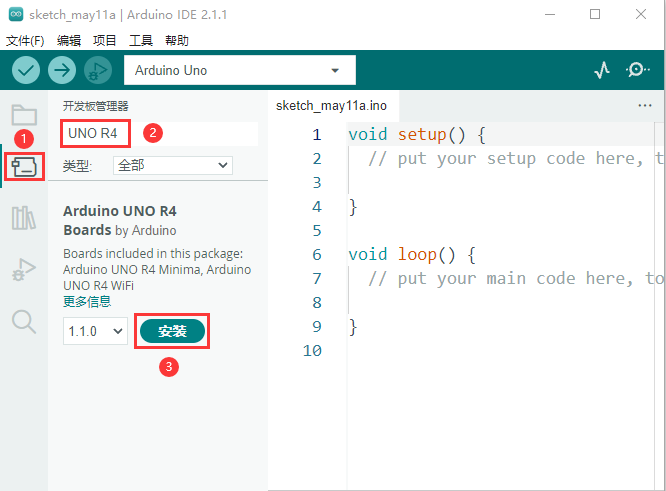This screenshot has width=666, height=491.
Task: Expand the 1.1.0 version dropdown
Action: [95, 331]
